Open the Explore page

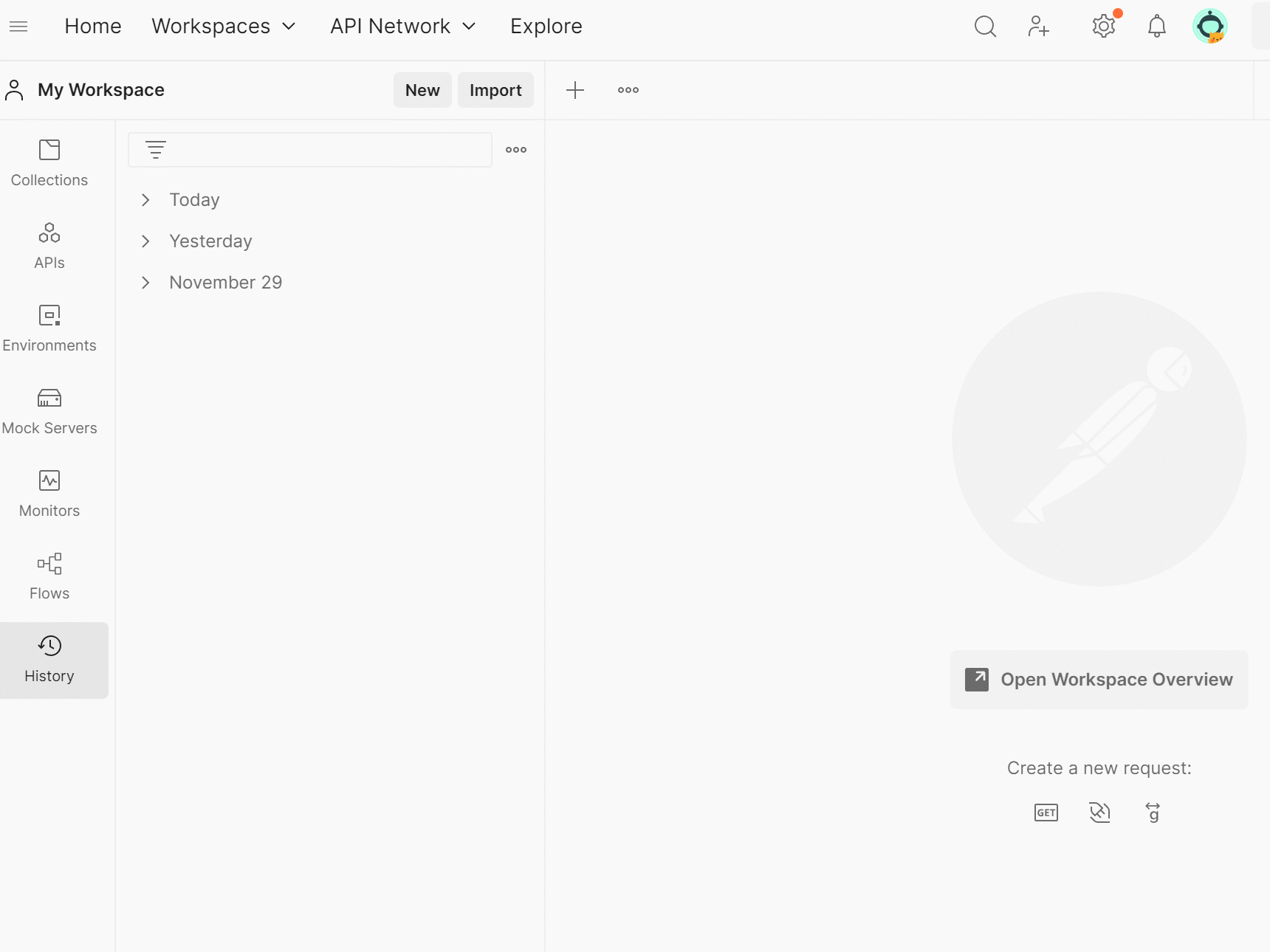point(546,27)
